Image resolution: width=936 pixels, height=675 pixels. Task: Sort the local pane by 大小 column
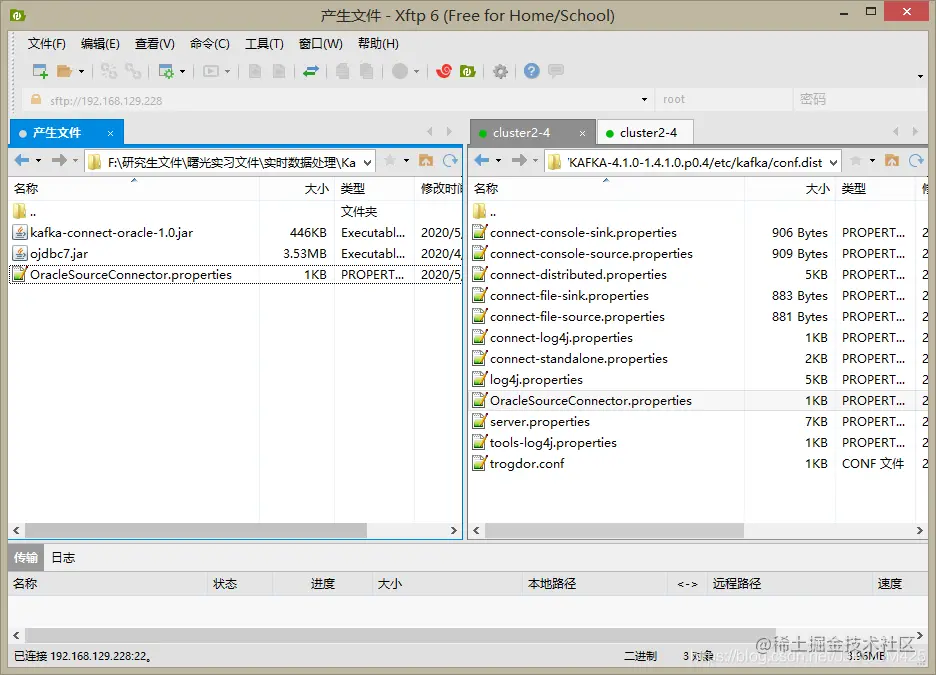297,189
